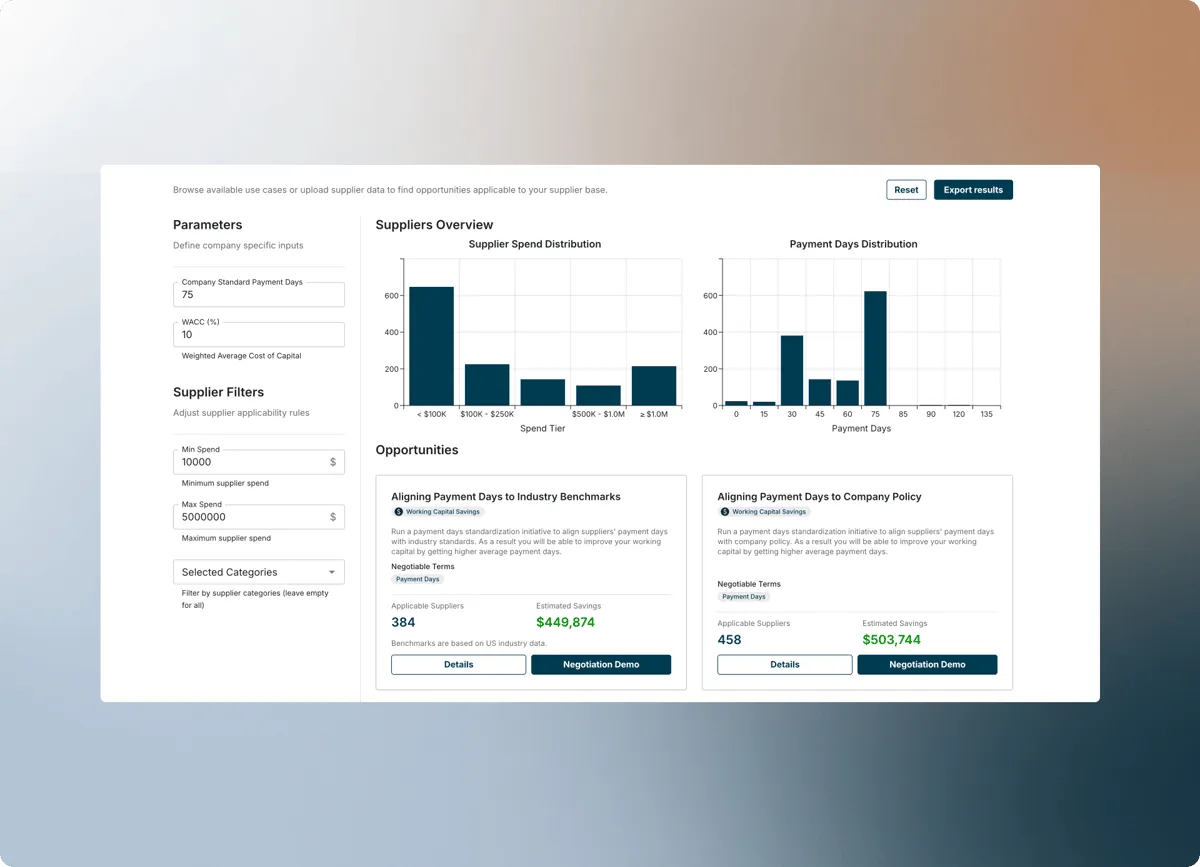
Task: Click the '≥ $1.0M' spend bar
Action: click(654, 386)
